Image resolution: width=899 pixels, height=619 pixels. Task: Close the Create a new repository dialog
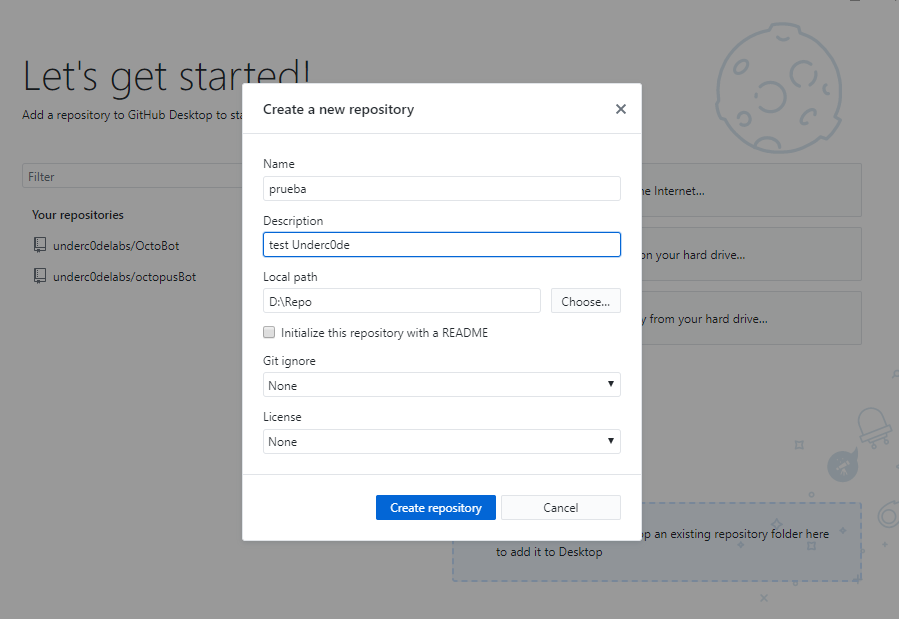tap(620, 109)
